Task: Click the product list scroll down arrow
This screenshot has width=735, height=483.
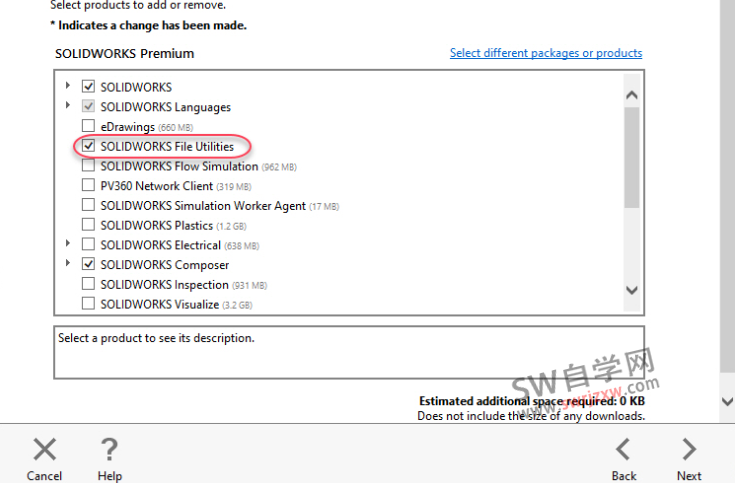Action: (x=632, y=290)
